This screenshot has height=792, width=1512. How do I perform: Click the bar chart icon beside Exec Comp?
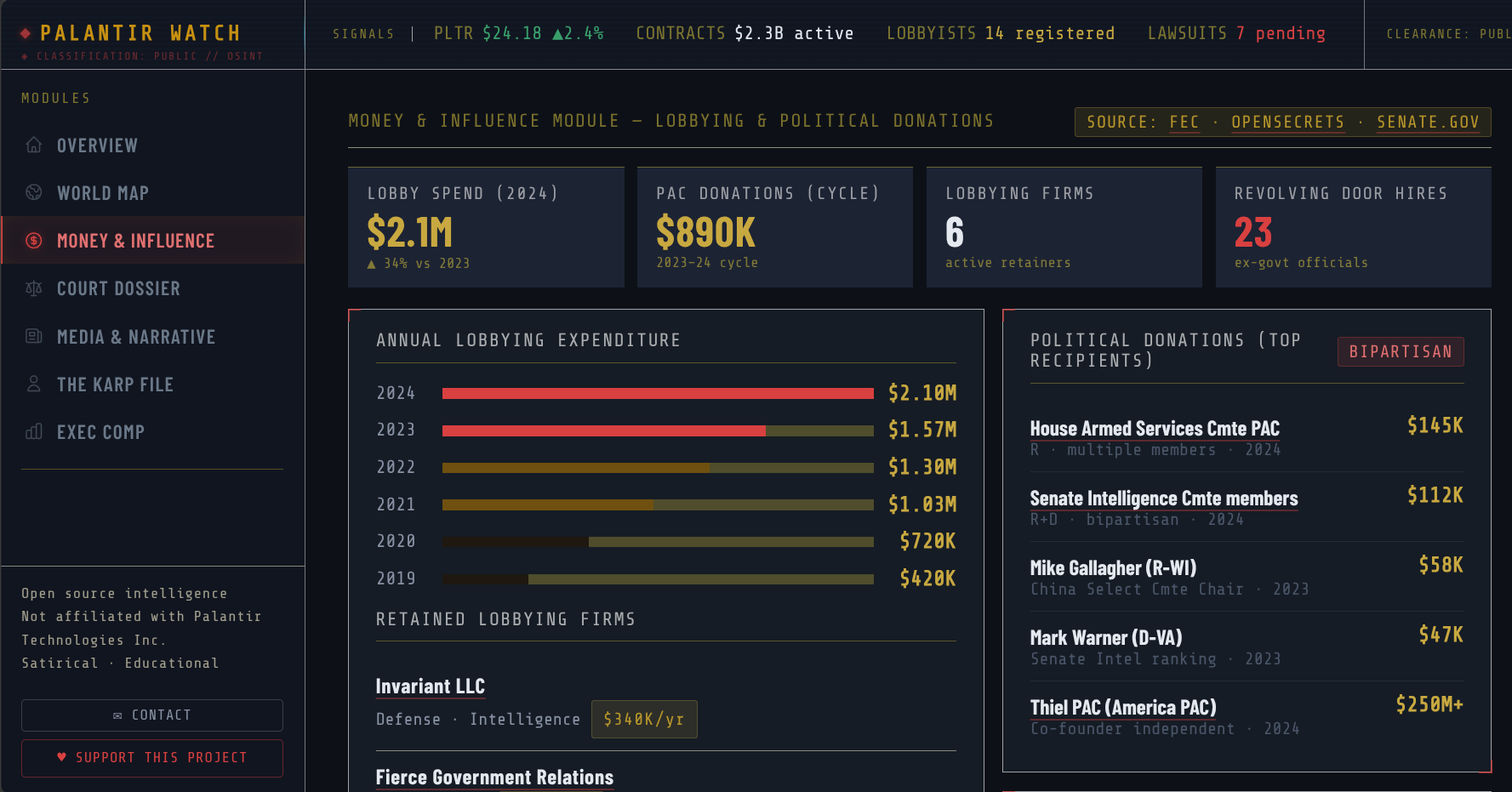pos(34,432)
